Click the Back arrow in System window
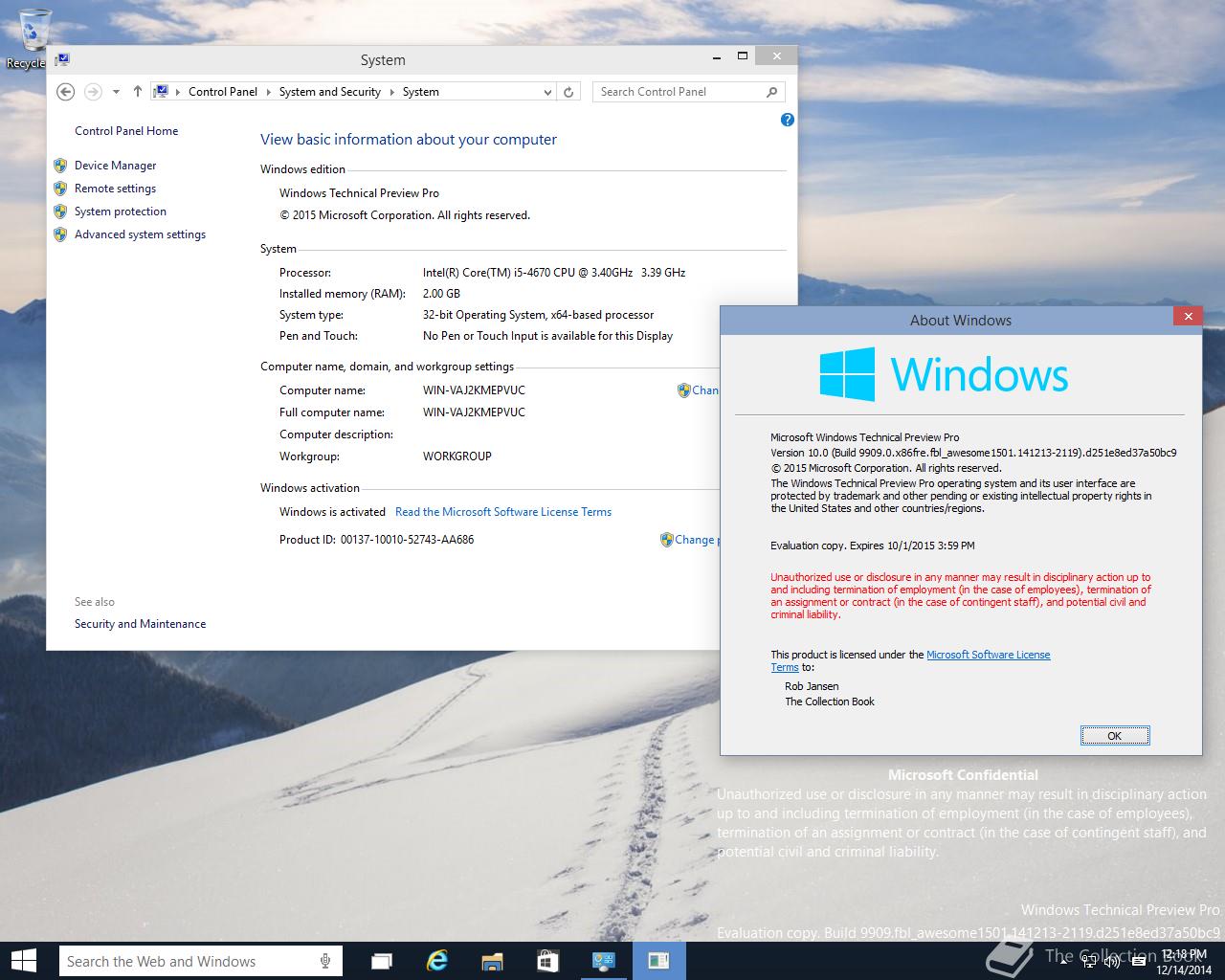 point(65,92)
